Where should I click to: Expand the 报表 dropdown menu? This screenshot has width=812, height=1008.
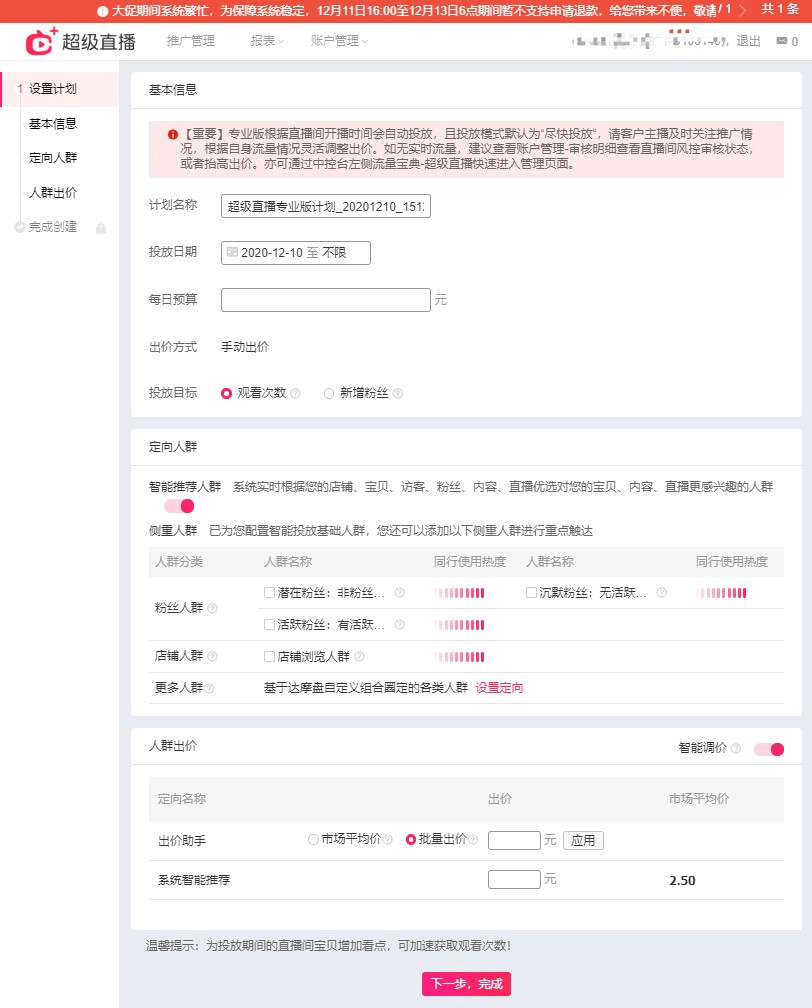click(x=267, y=42)
